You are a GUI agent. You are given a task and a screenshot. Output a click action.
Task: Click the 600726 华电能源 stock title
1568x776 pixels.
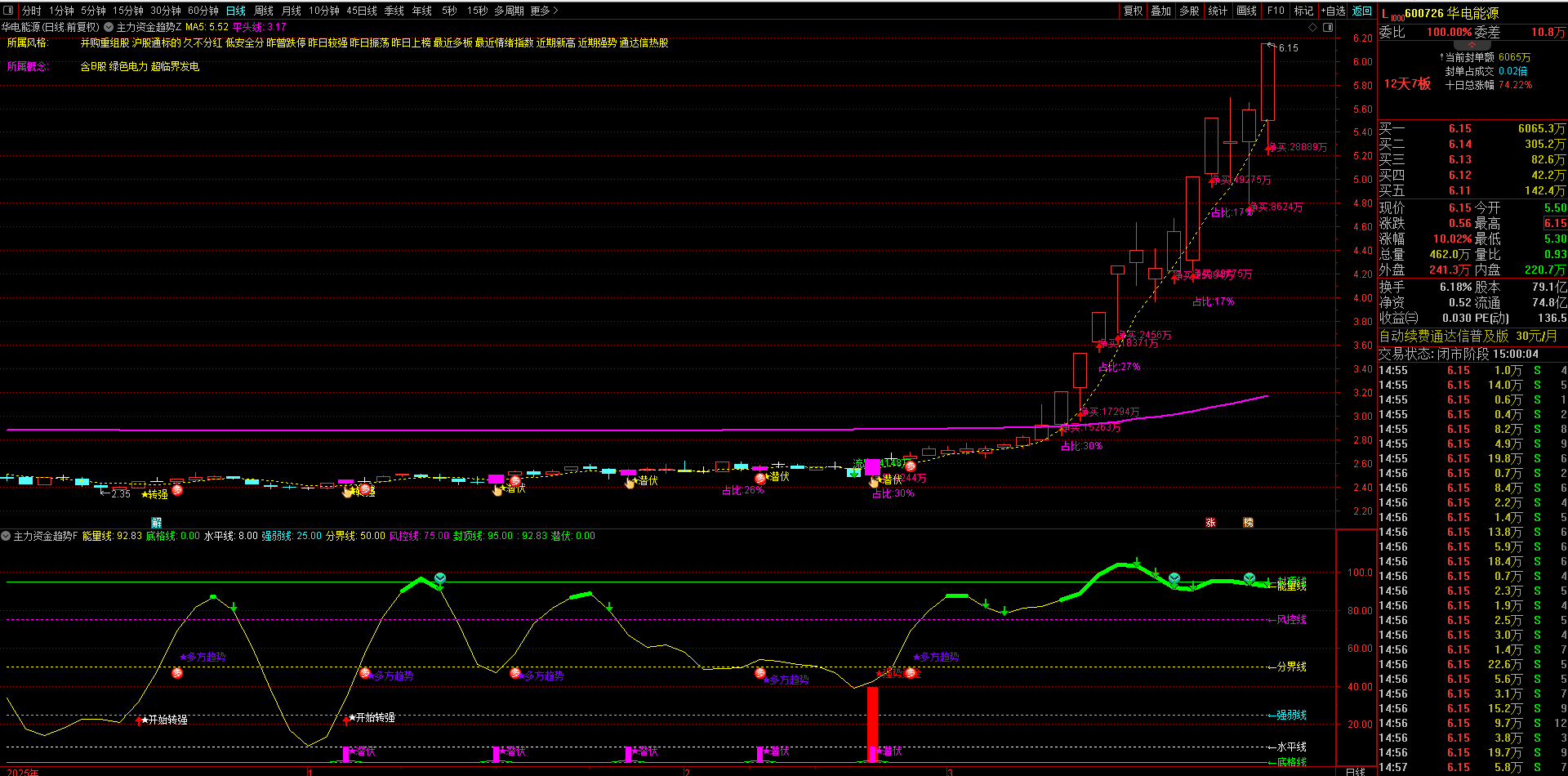click(1451, 13)
